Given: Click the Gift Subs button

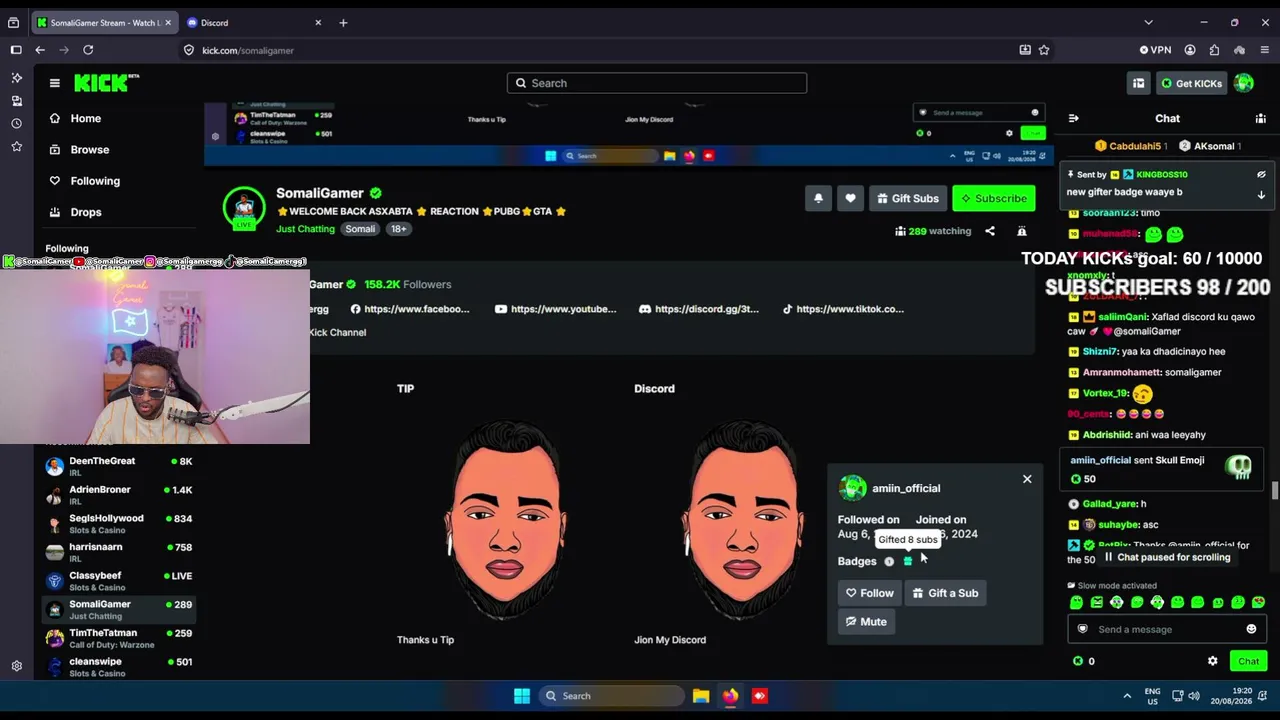Looking at the screenshot, I should [908, 198].
